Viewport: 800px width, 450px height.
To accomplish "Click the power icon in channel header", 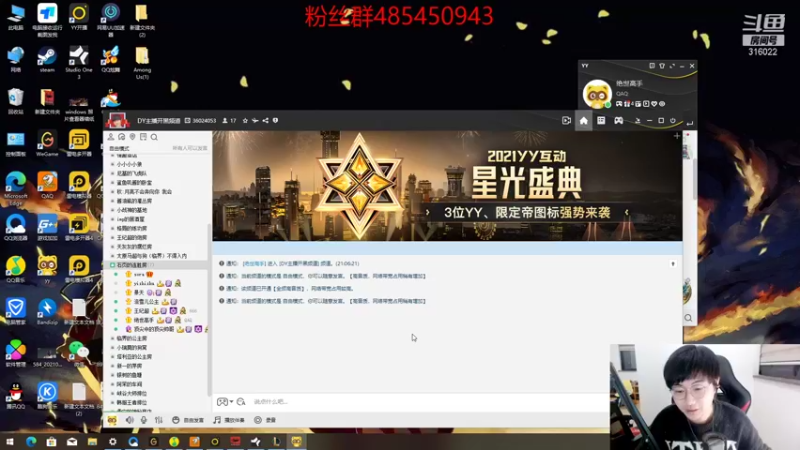I will pyautogui.click(x=673, y=121).
